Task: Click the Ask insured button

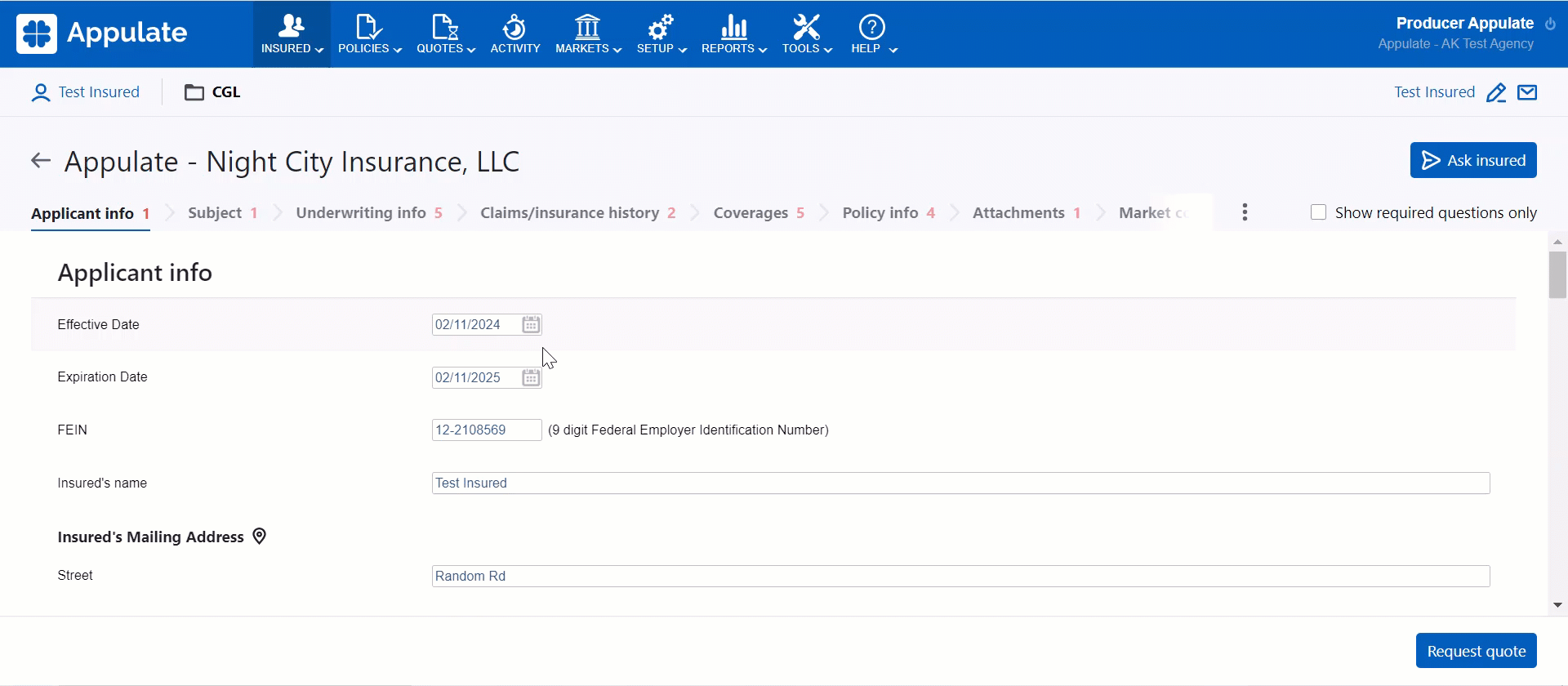Action: coord(1472,160)
